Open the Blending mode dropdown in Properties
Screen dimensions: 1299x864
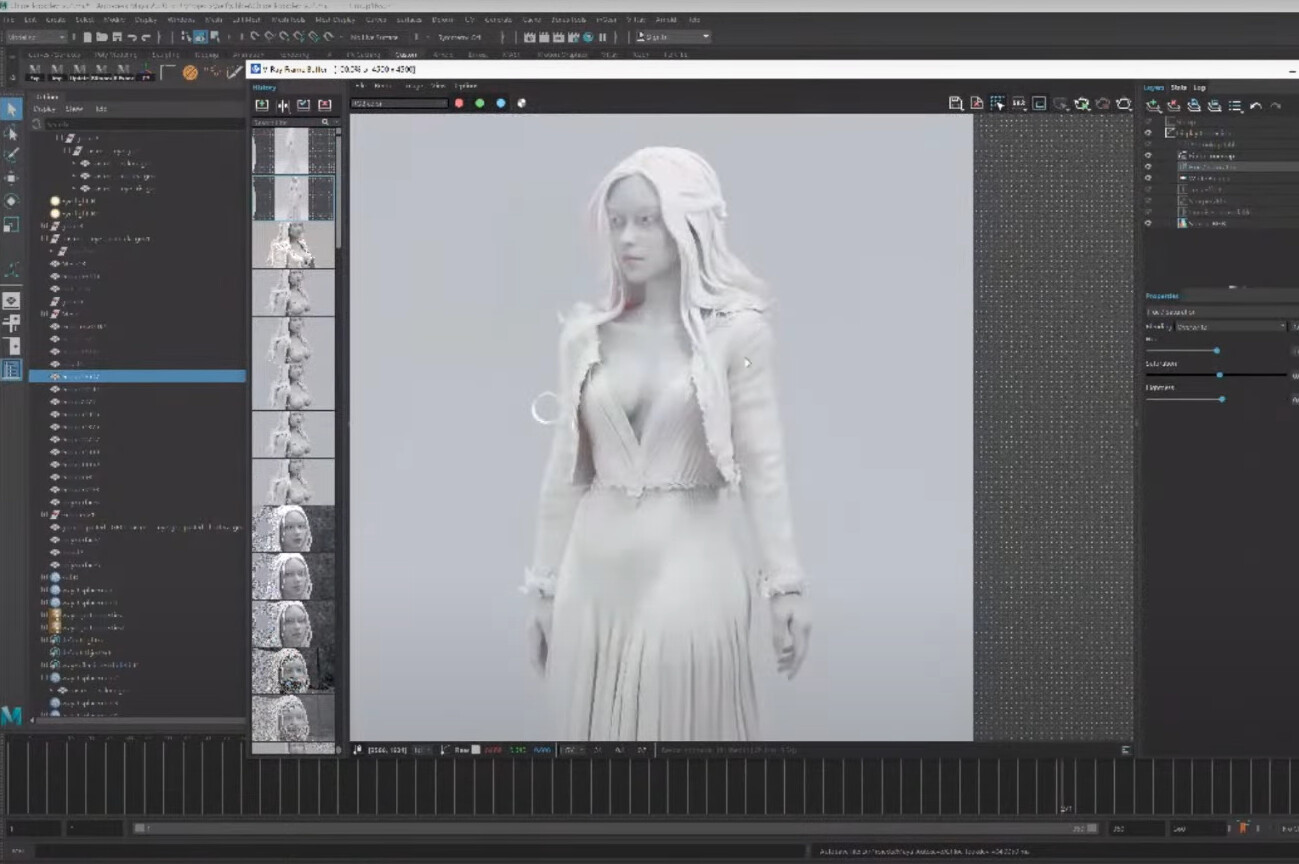click(x=1230, y=327)
